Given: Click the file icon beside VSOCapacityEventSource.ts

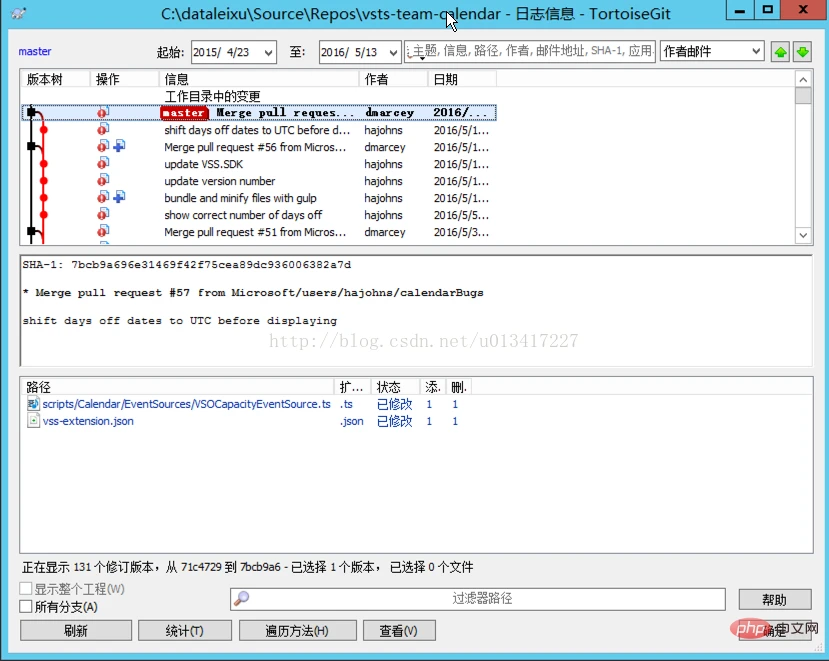Looking at the screenshot, I should tap(33, 404).
